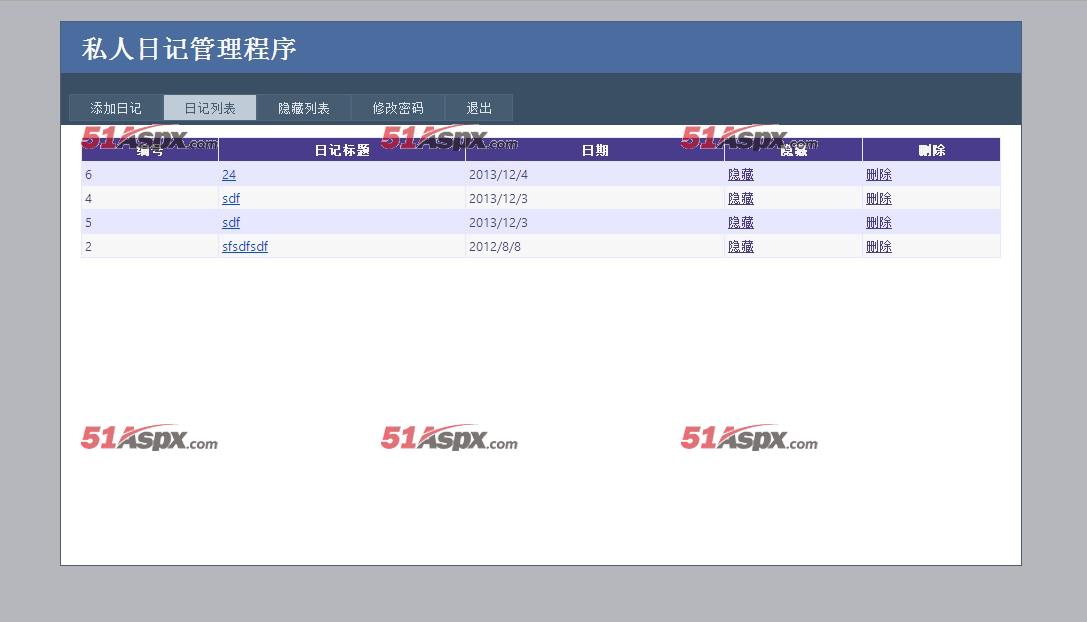Open the sdf diary in row 4
This screenshot has width=1087, height=622.
[x=231, y=199]
